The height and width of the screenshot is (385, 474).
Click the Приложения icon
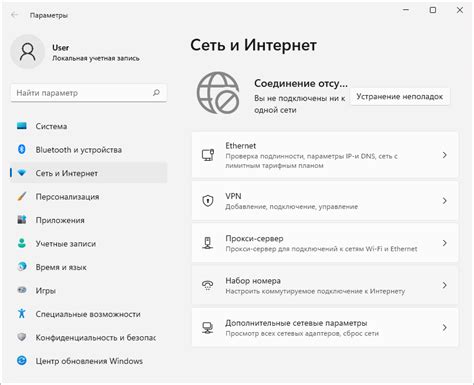pos(22,220)
